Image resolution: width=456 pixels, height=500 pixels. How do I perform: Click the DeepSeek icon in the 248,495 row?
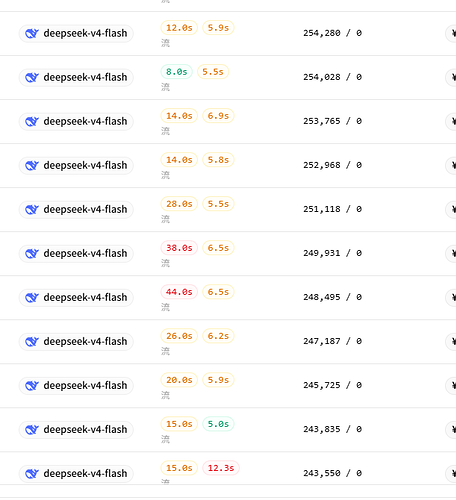click(x=32, y=297)
